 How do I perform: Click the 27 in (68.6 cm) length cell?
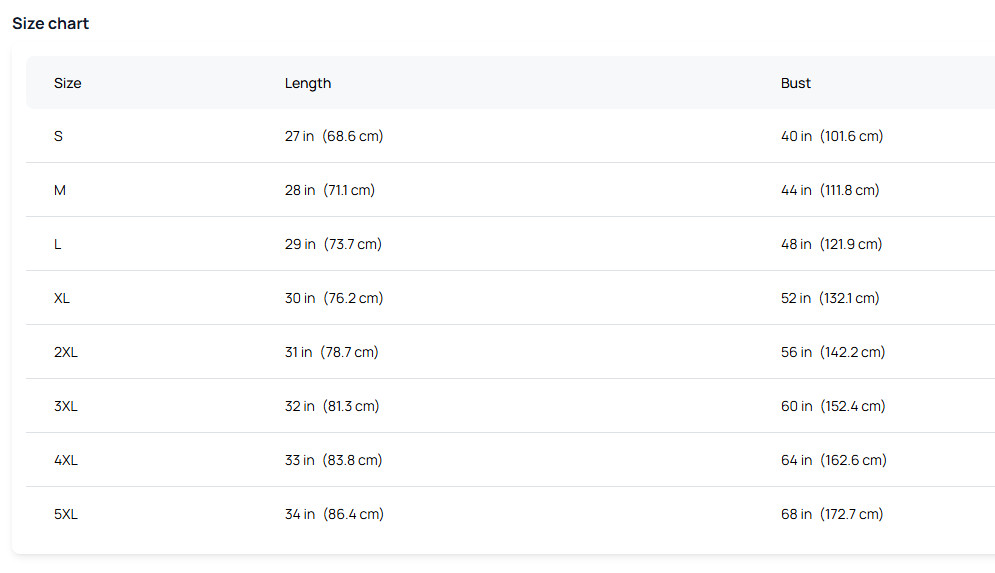(334, 136)
